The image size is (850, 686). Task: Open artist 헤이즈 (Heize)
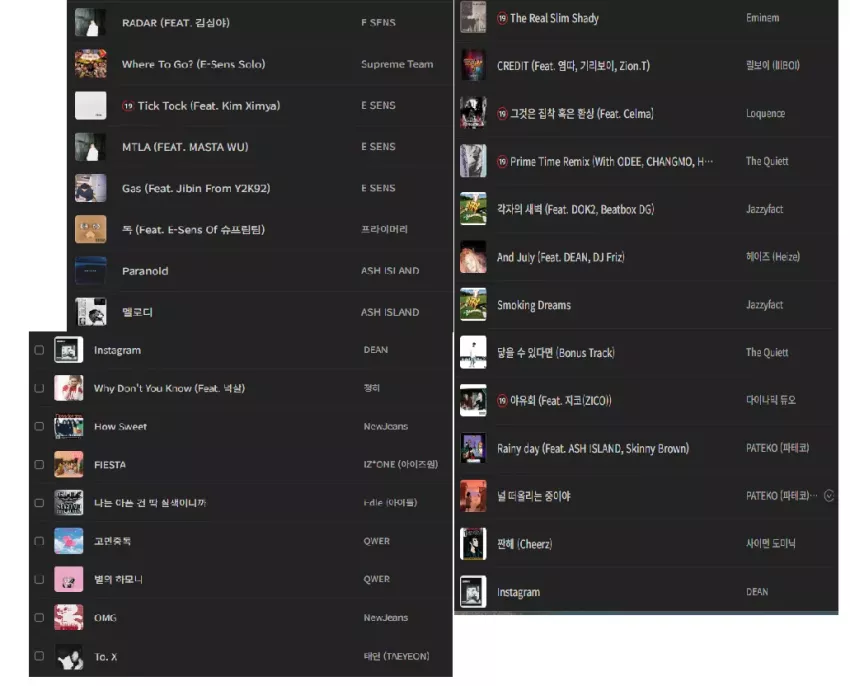(772, 257)
